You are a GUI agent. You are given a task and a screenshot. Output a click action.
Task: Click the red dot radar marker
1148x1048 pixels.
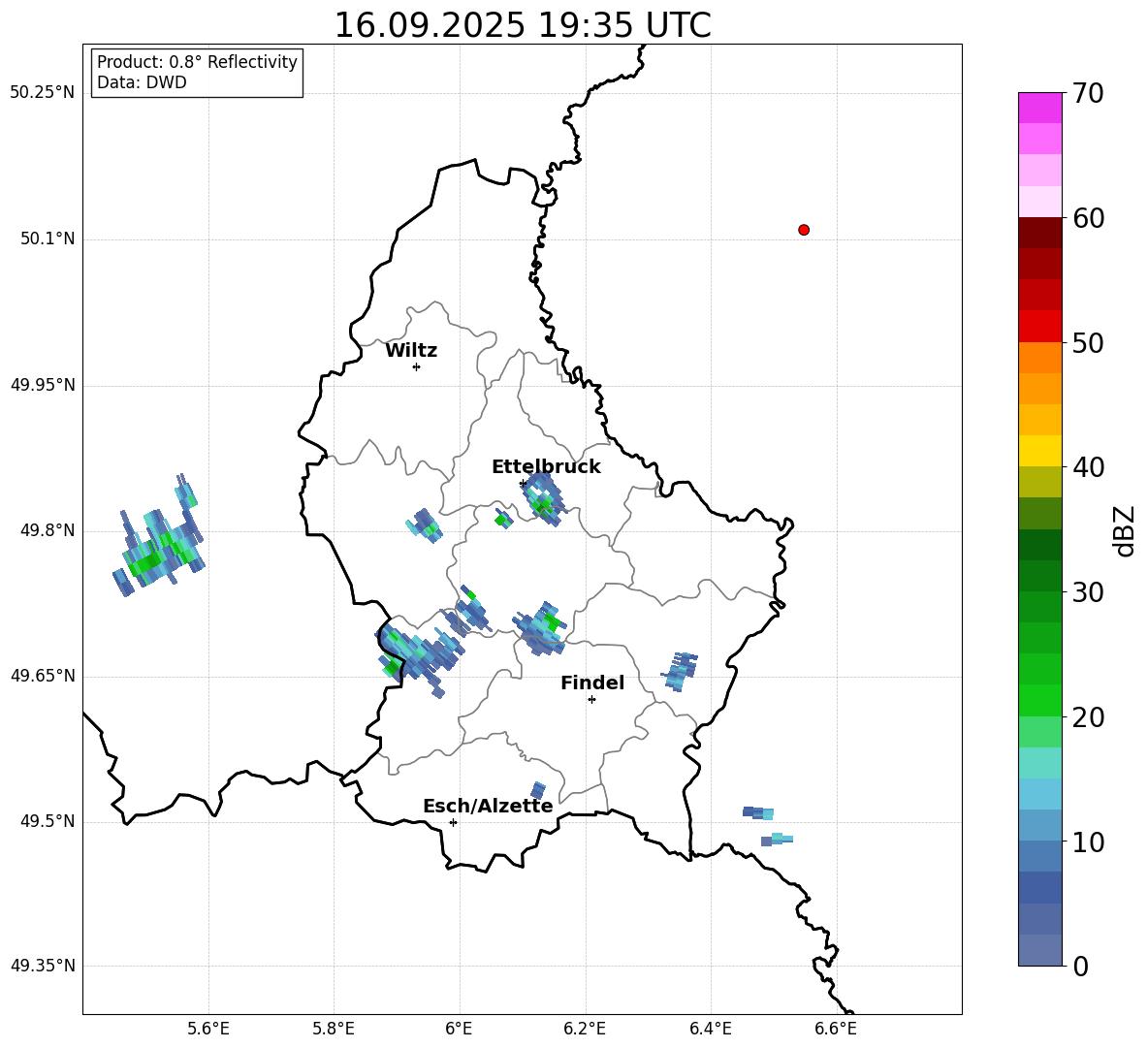[x=803, y=230]
